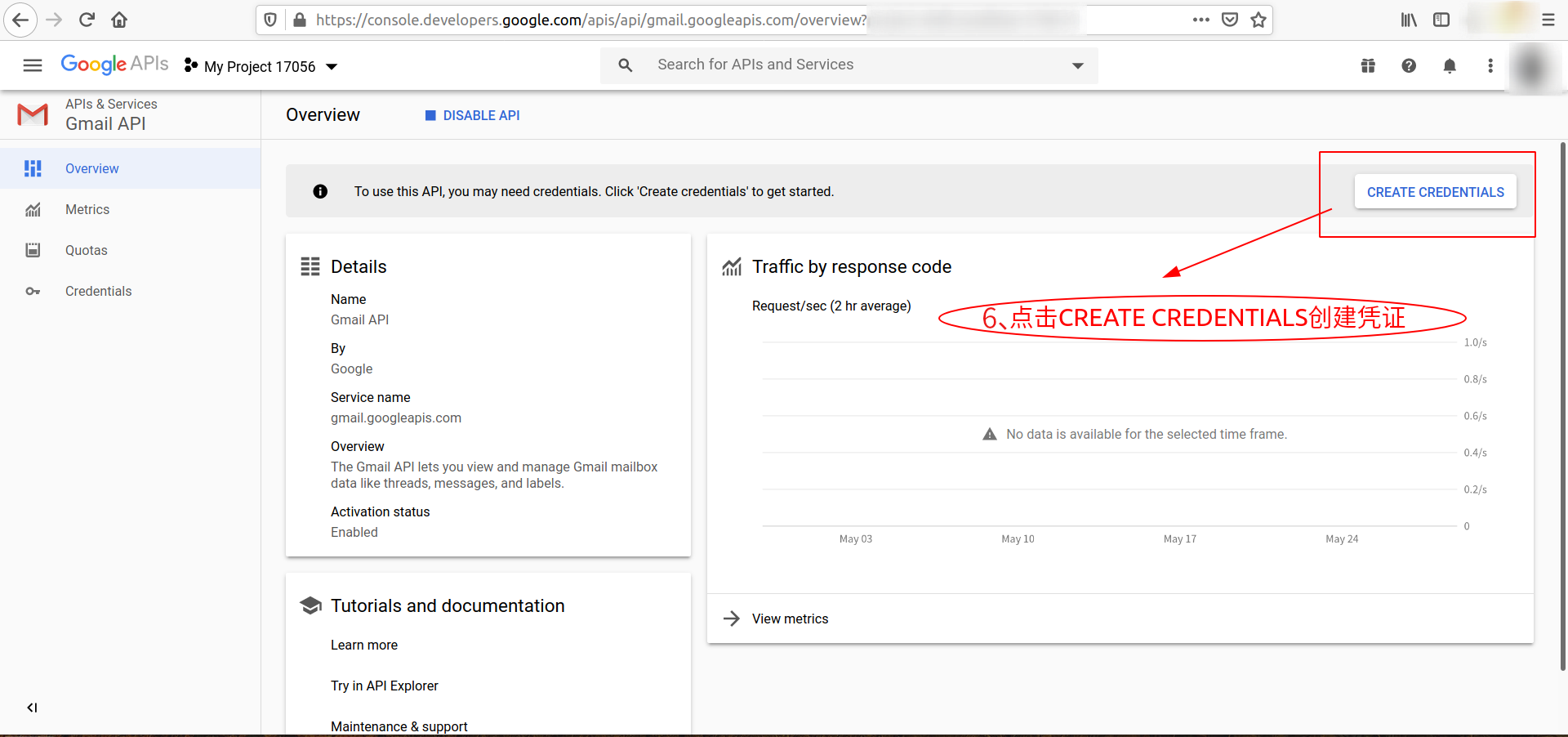Image resolution: width=1568 pixels, height=737 pixels.
Task: Click the Tutorials and documentation heading
Action: pyautogui.click(x=448, y=605)
